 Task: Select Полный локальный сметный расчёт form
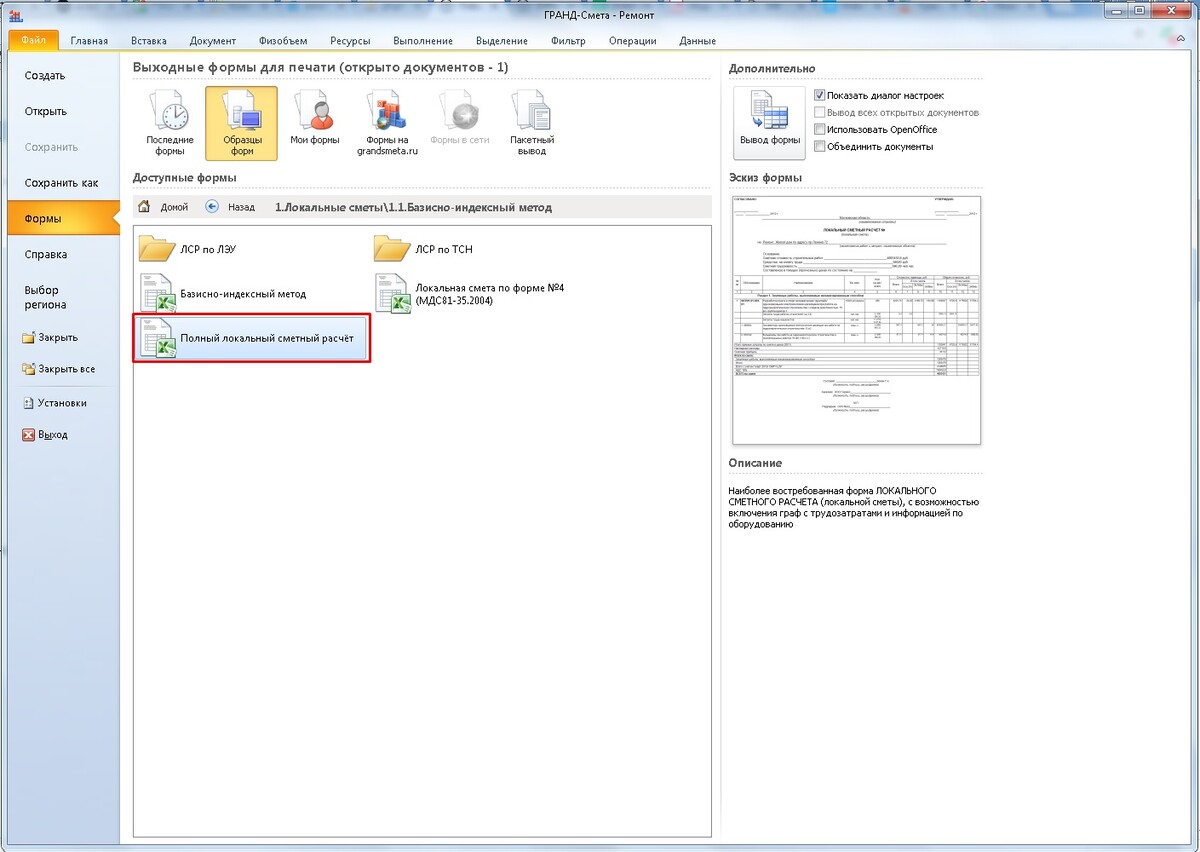(x=251, y=338)
